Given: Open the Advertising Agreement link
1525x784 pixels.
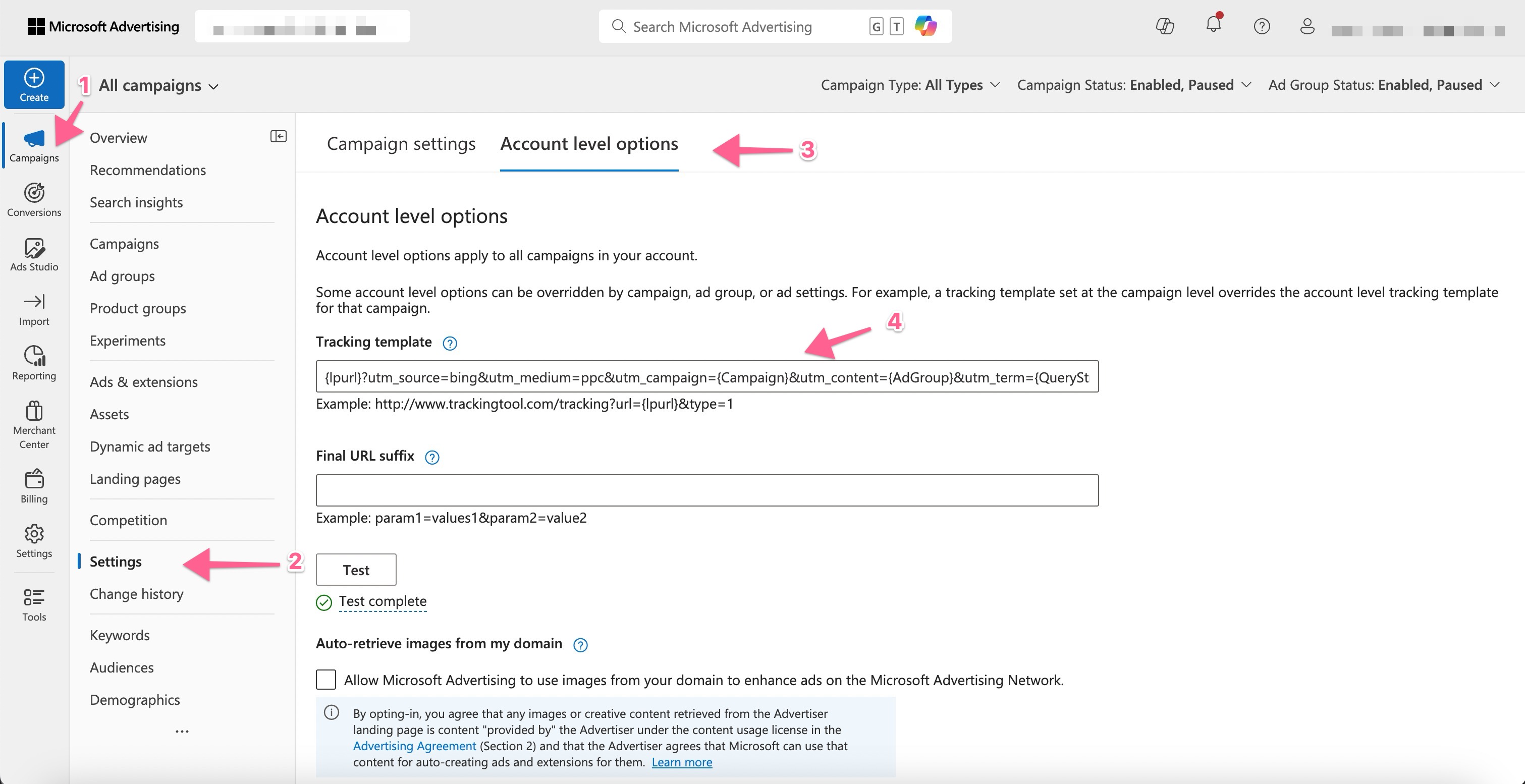Looking at the screenshot, I should 414,746.
